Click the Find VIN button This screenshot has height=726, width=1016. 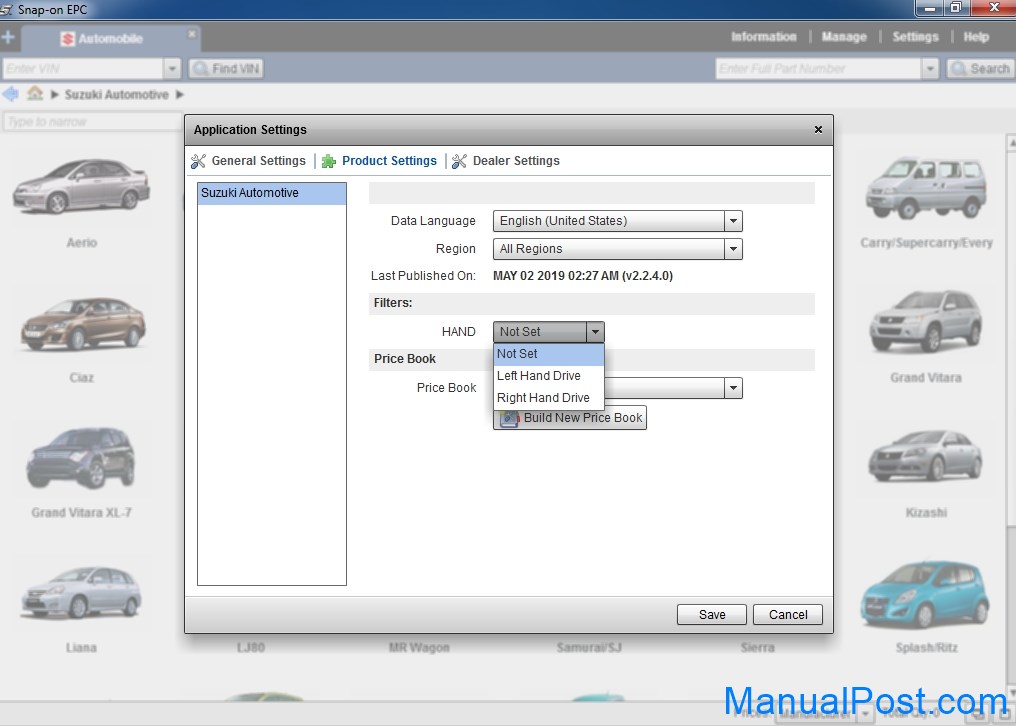click(x=225, y=69)
